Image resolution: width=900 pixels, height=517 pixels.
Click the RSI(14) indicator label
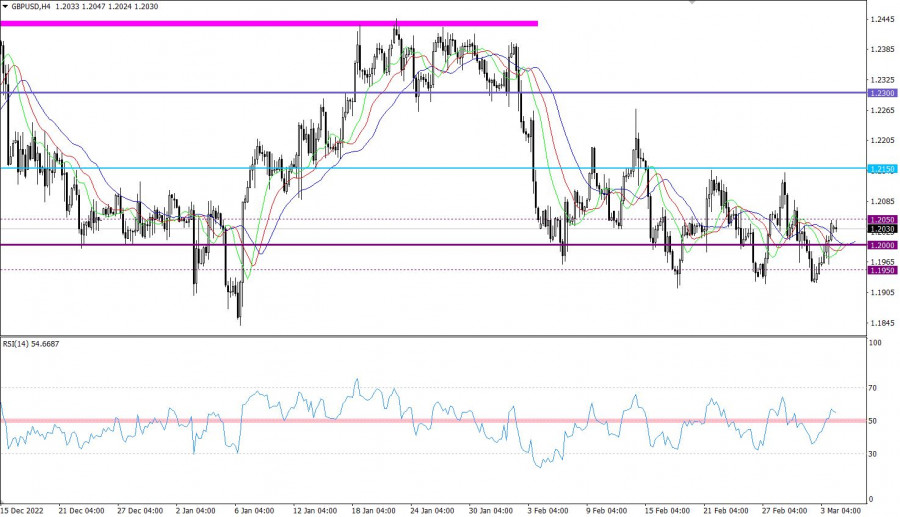tap(33, 343)
